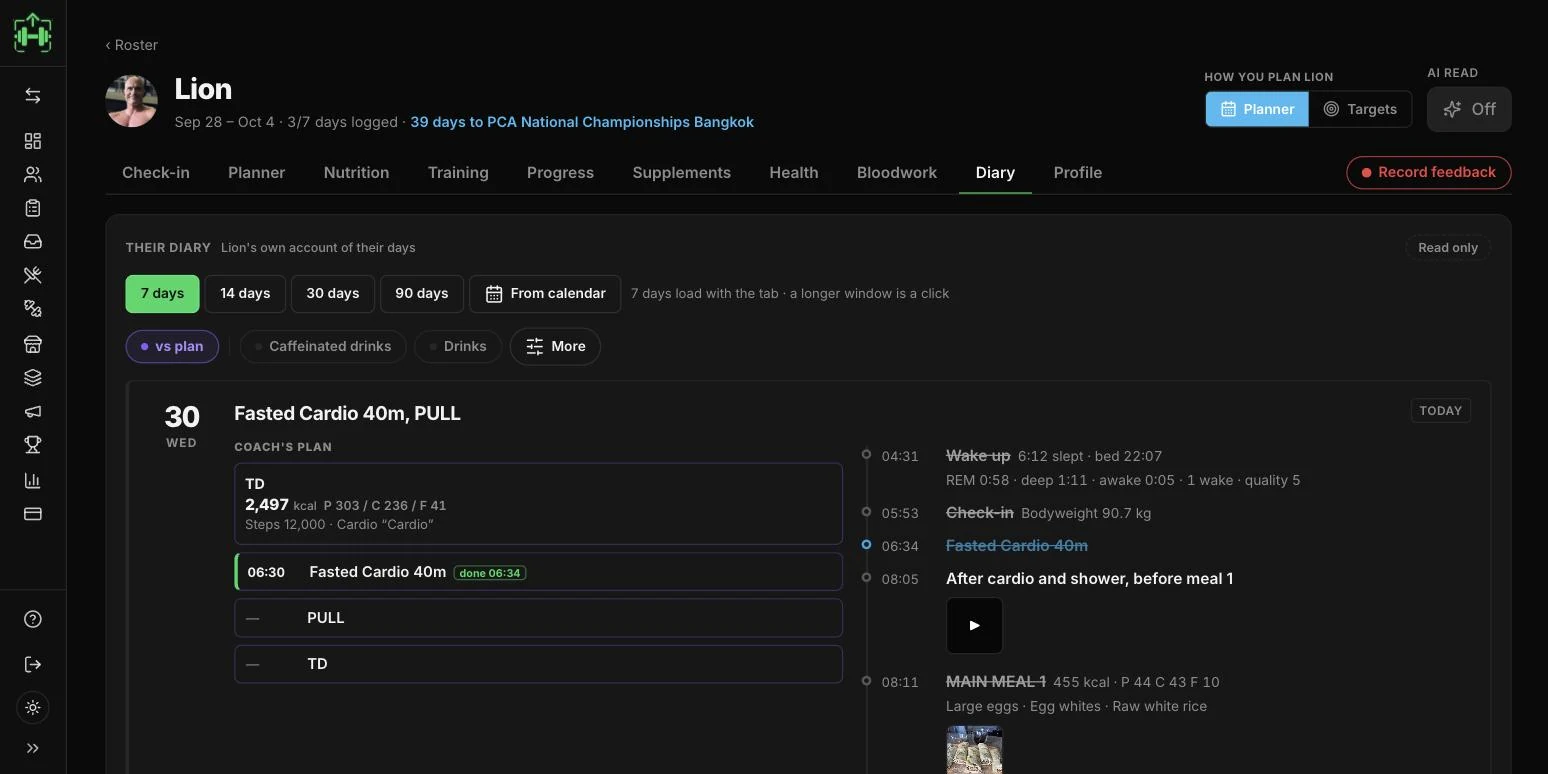Toggle the light/dark theme sun icon
Image resolution: width=1548 pixels, height=774 pixels.
tap(33, 708)
